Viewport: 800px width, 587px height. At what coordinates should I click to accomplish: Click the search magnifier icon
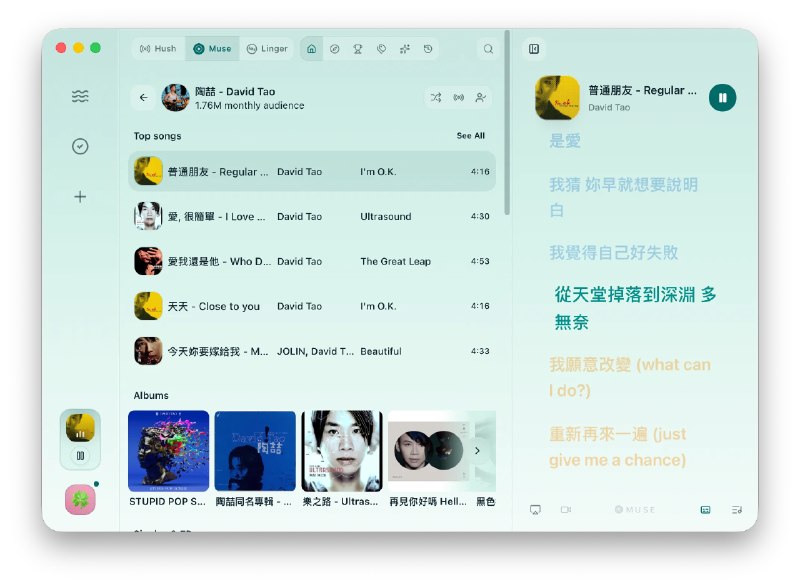488,49
